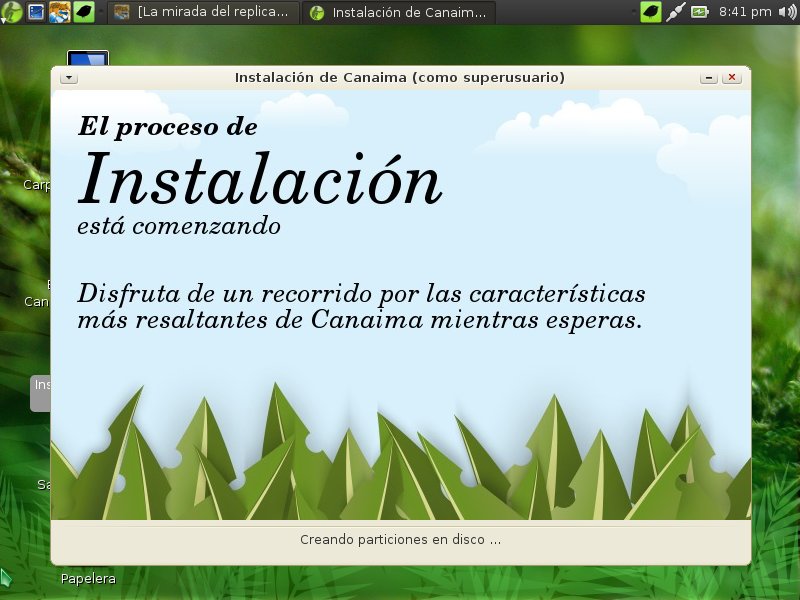The height and width of the screenshot is (600, 800).
Task: Click the green leaf launcher in panel
Action: 84,12
